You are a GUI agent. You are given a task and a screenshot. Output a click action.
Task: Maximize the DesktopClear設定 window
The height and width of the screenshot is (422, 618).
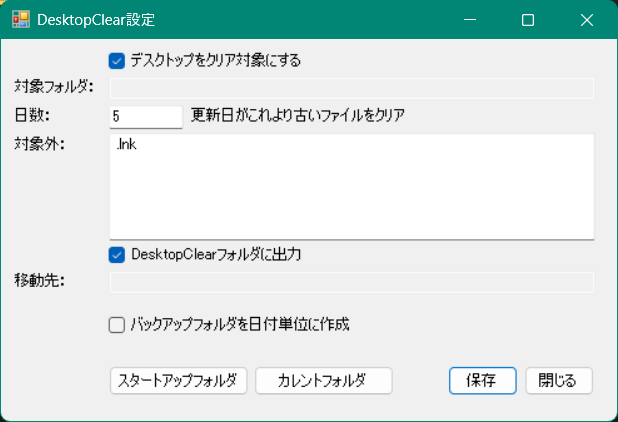(528, 20)
